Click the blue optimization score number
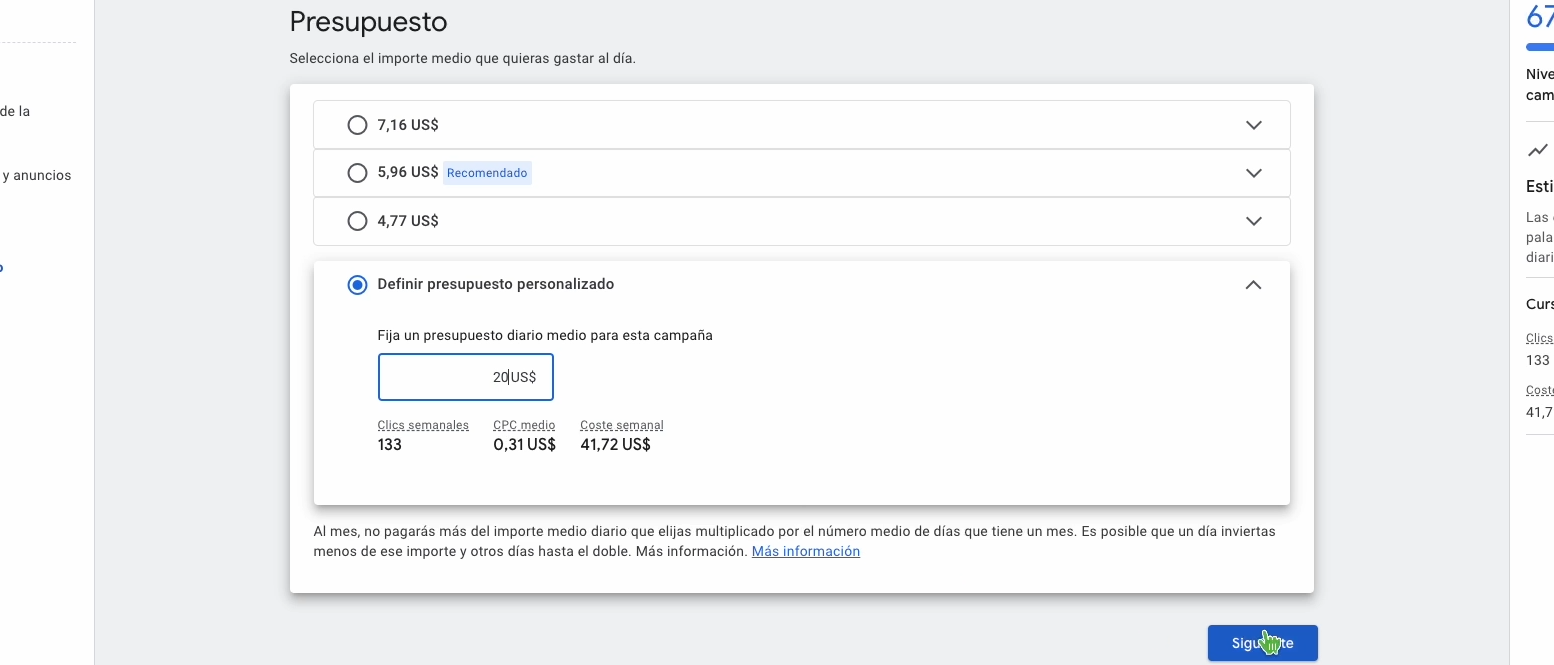Screen dimensions: 1554x665 pos(1540,16)
